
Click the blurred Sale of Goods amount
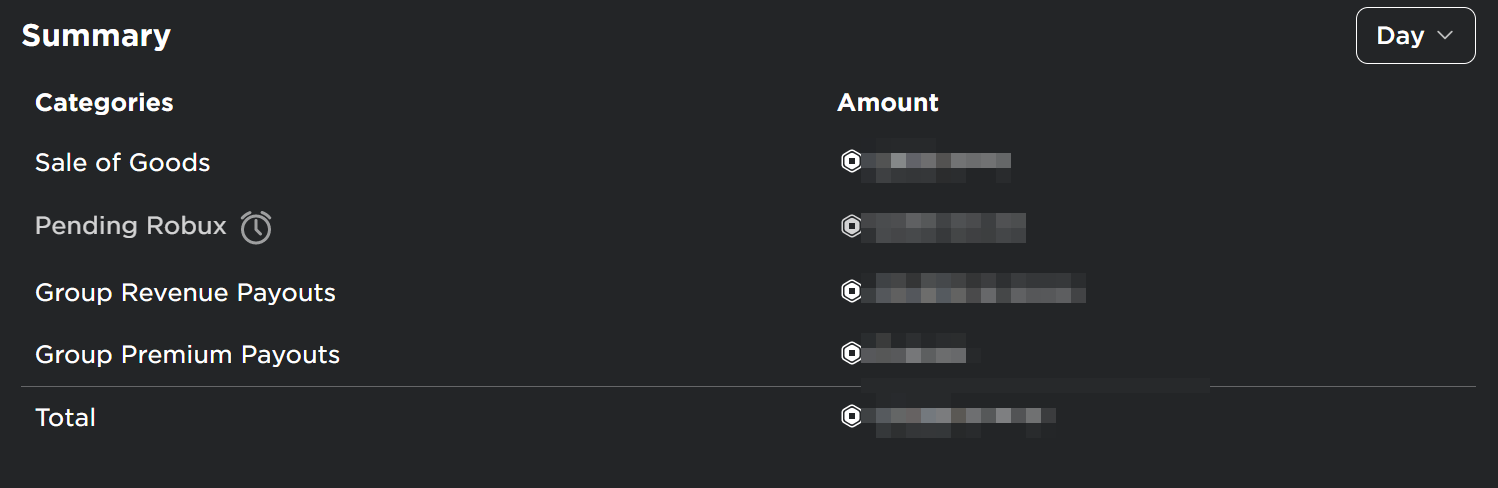point(937,163)
